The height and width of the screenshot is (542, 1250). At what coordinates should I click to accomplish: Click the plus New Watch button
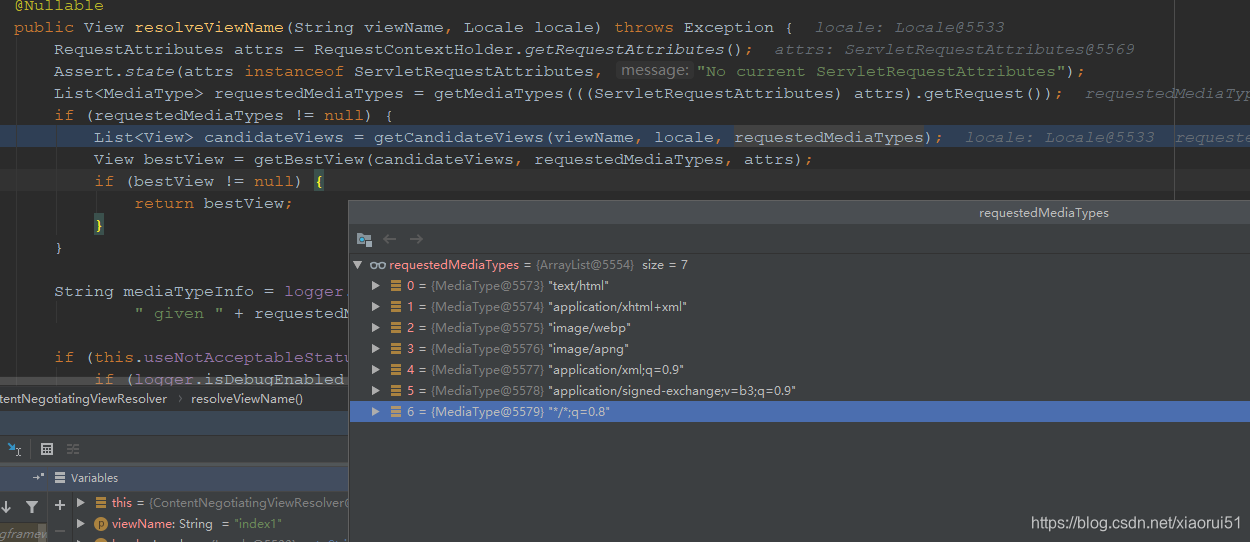pos(60,505)
